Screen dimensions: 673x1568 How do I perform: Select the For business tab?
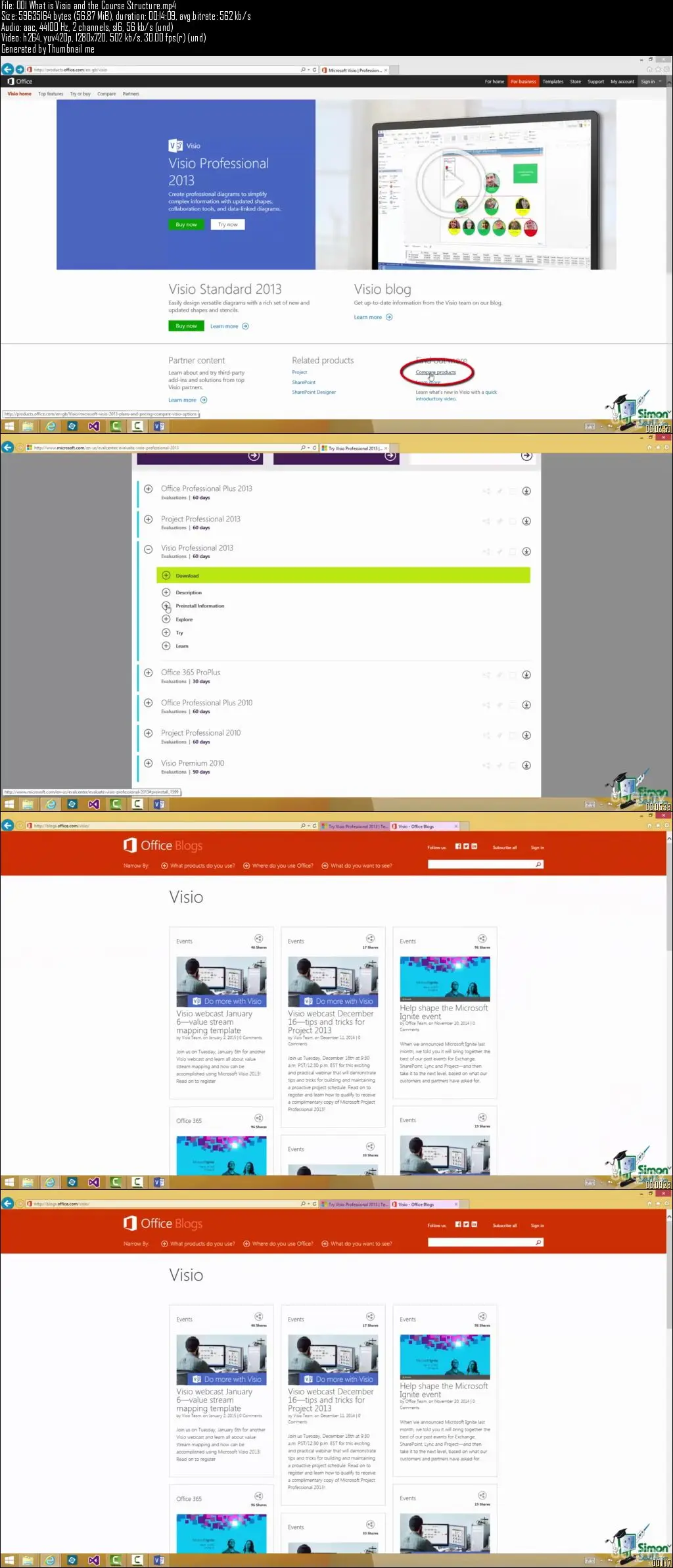(523, 82)
